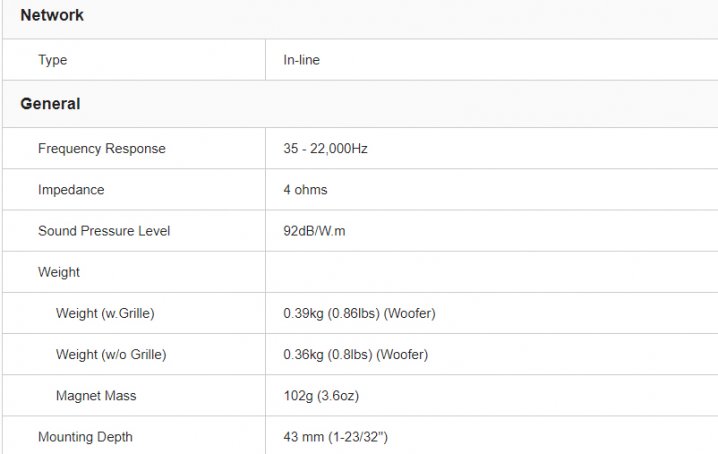Click the 43 mm mounting depth value
718x454 pixels.
pyautogui.click(x=334, y=437)
